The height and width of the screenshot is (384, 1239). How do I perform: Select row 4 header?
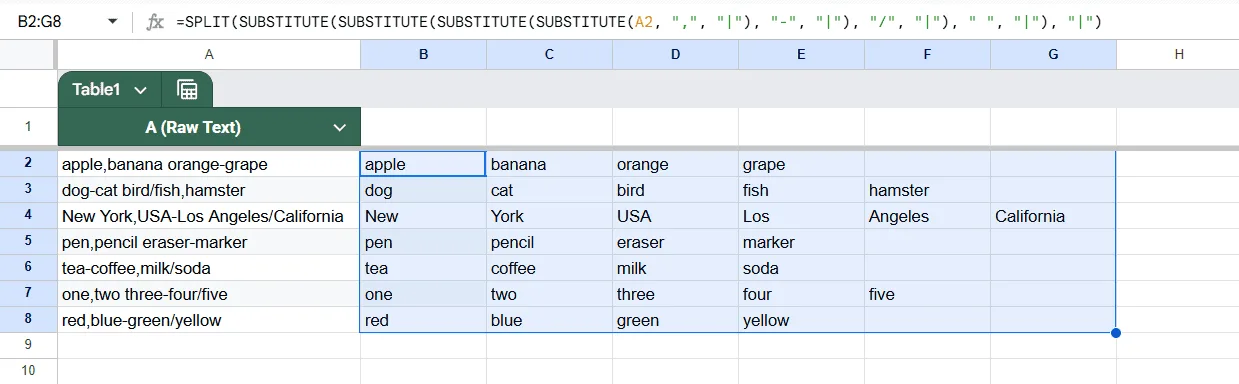click(x=28, y=216)
